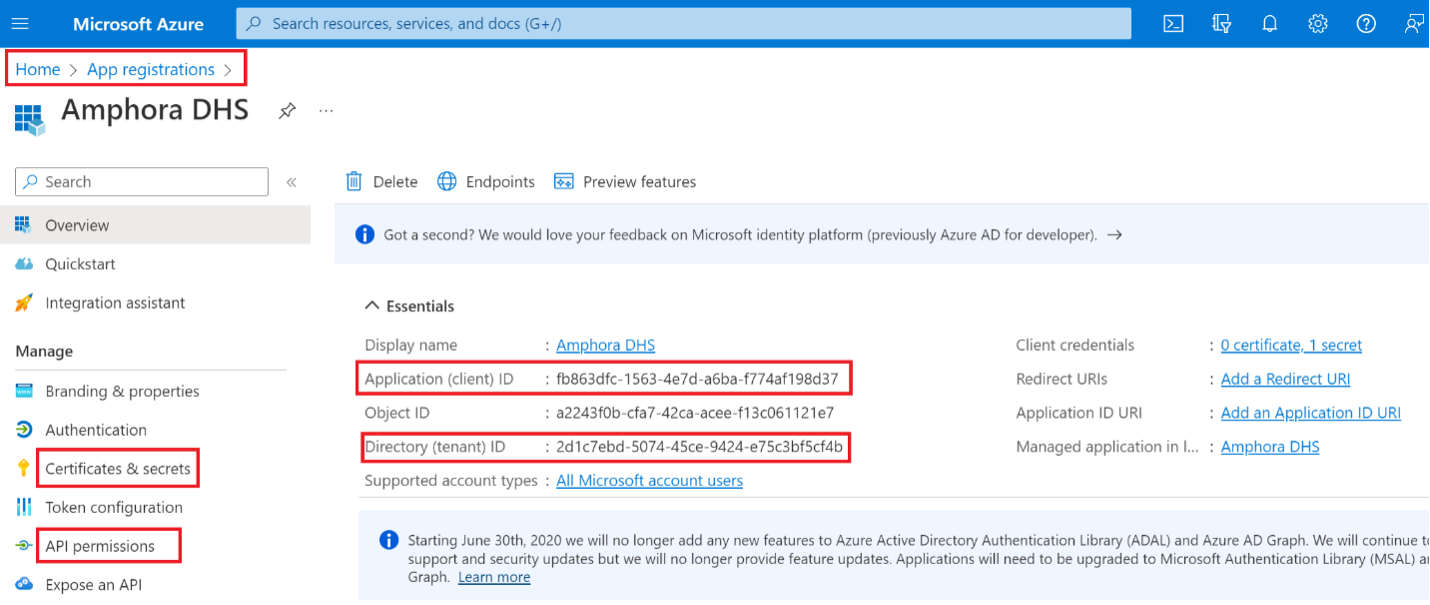This screenshot has height=605, width=1430.
Task: Open the Amphora DHS display name link
Action: point(606,345)
